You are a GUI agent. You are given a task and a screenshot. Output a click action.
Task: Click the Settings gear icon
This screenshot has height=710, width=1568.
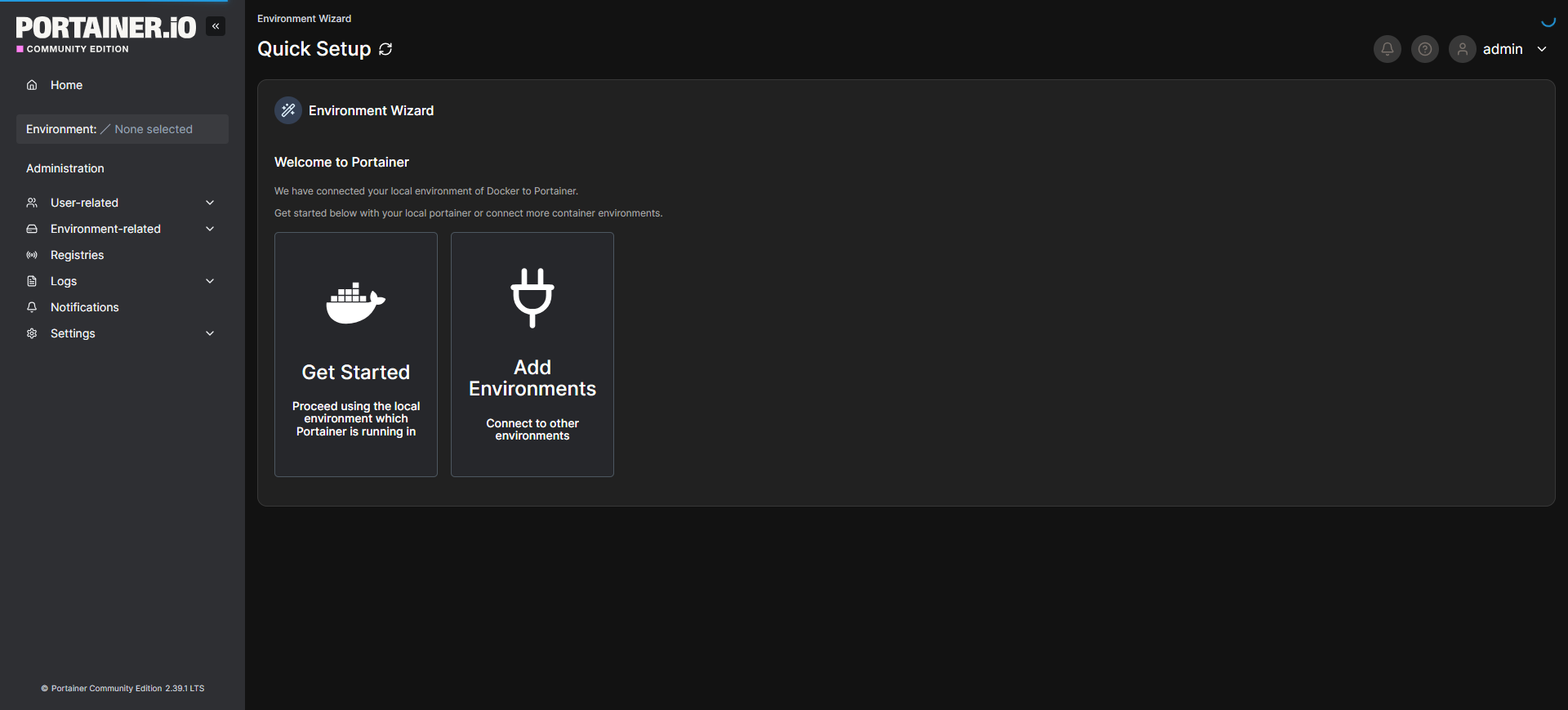(32, 333)
